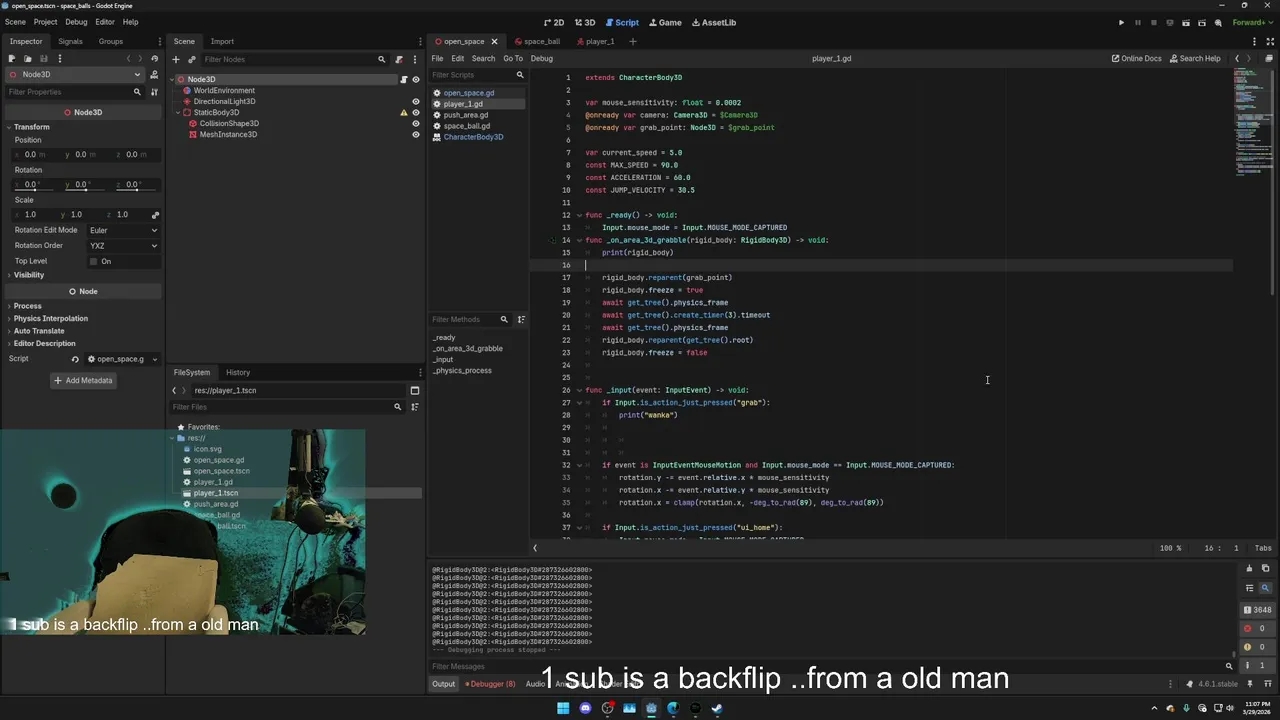The width and height of the screenshot is (1280, 720).
Task: Toggle the scale link ratio icon
Action: click(155, 215)
